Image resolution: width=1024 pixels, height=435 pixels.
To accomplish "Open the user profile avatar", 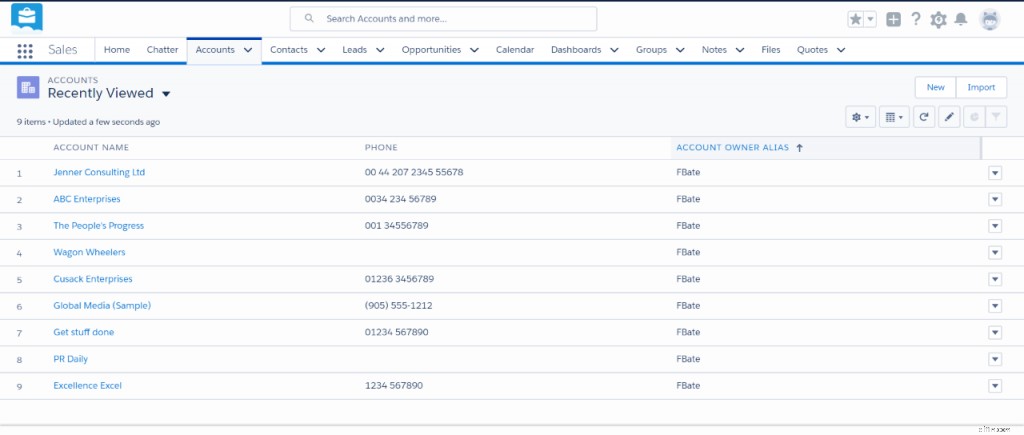I will click(x=990, y=20).
